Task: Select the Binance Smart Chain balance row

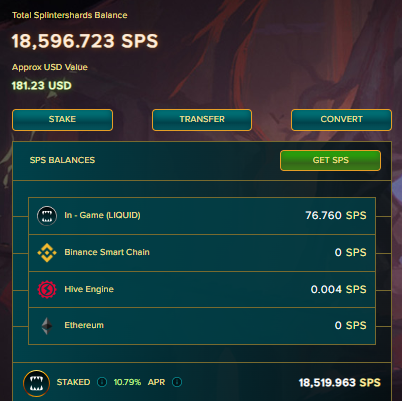Action: [x=202, y=253]
